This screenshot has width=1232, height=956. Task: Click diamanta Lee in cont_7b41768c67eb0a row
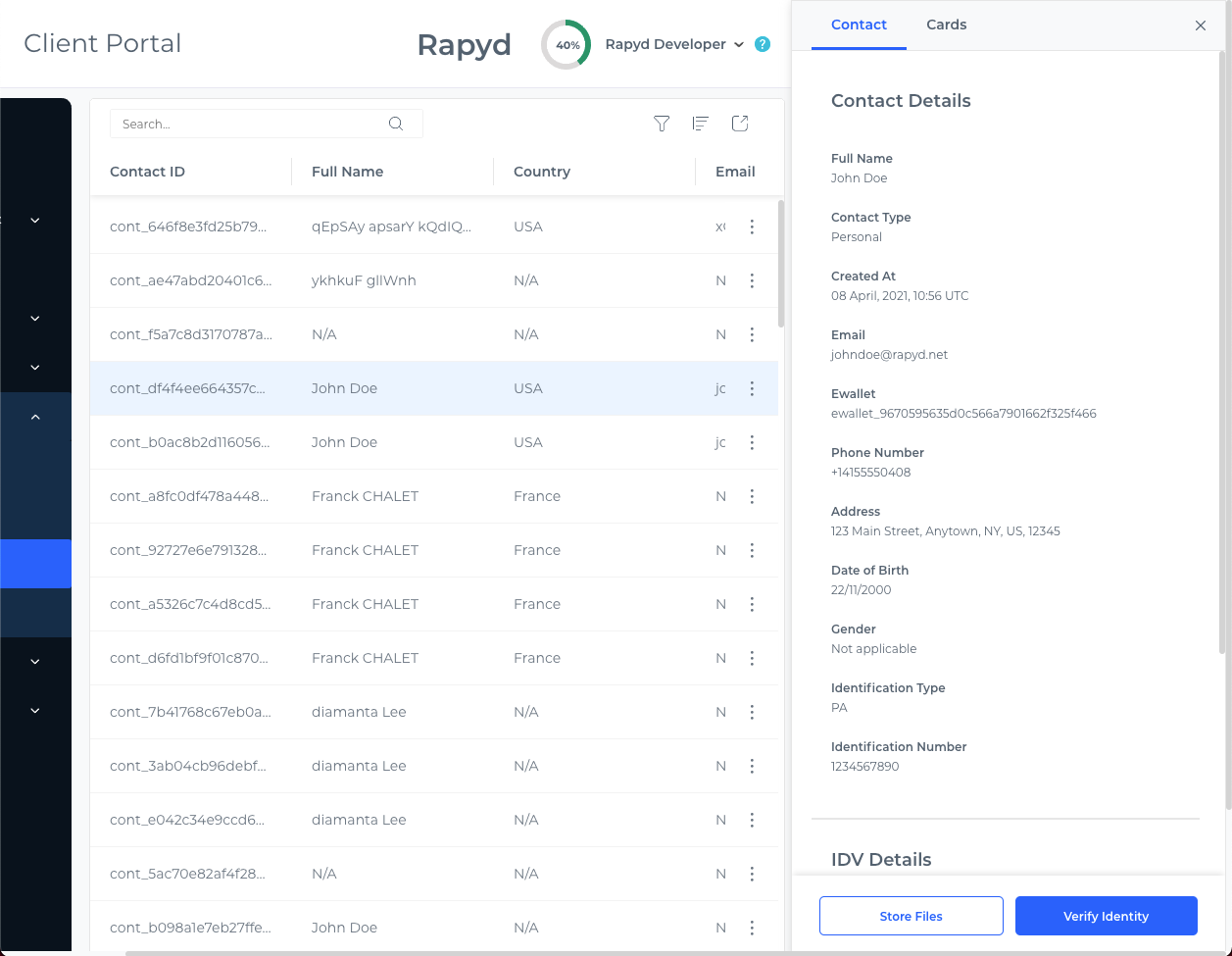[x=359, y=712]
